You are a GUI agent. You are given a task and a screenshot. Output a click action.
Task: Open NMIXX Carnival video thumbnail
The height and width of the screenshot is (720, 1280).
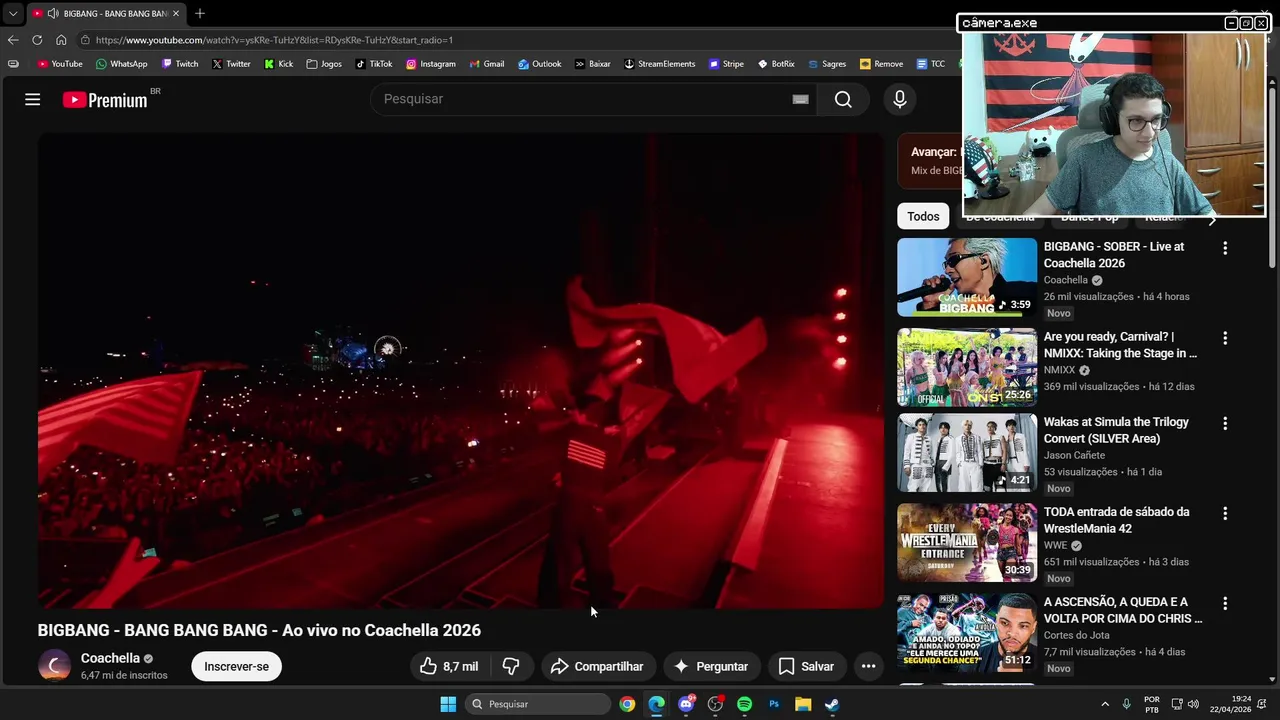[x=967, y=367]
